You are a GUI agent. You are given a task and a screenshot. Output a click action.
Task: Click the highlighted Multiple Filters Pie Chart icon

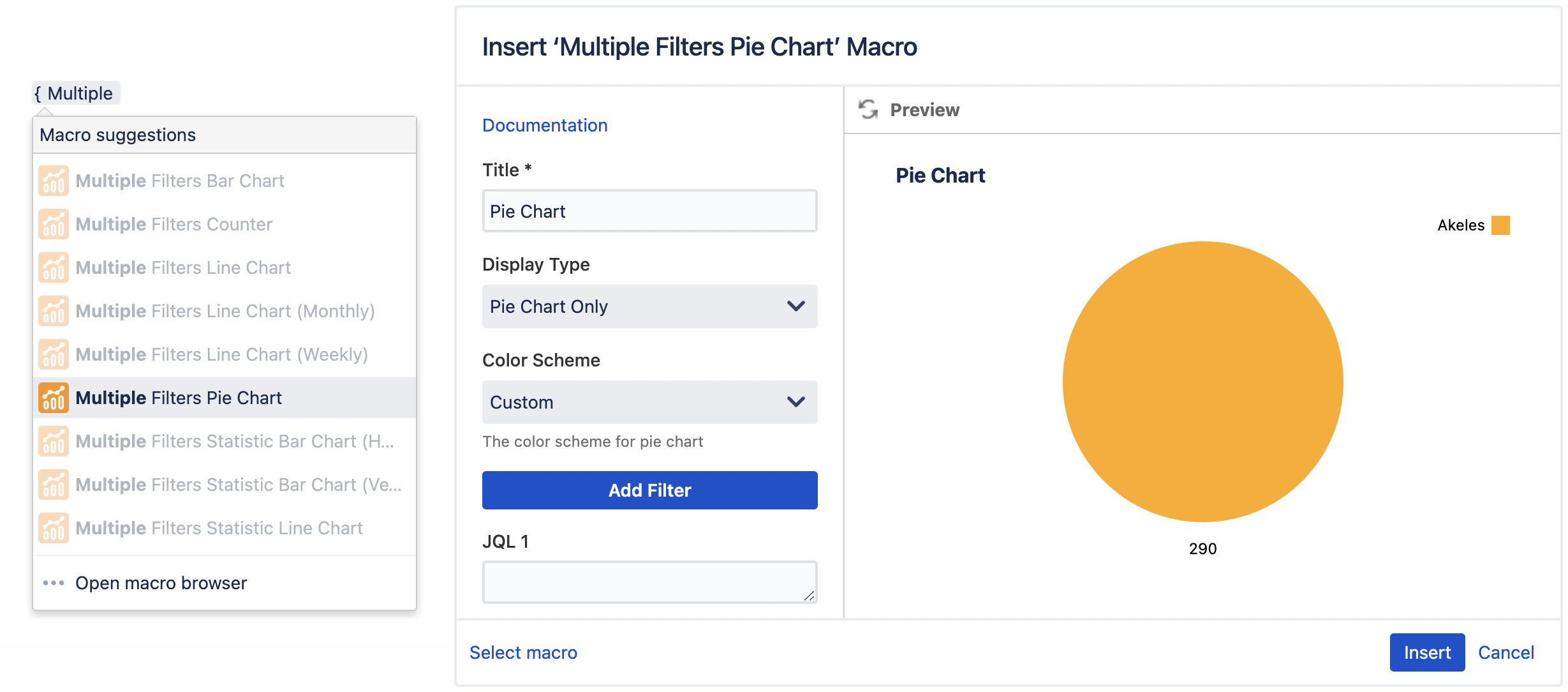point(53,398)
